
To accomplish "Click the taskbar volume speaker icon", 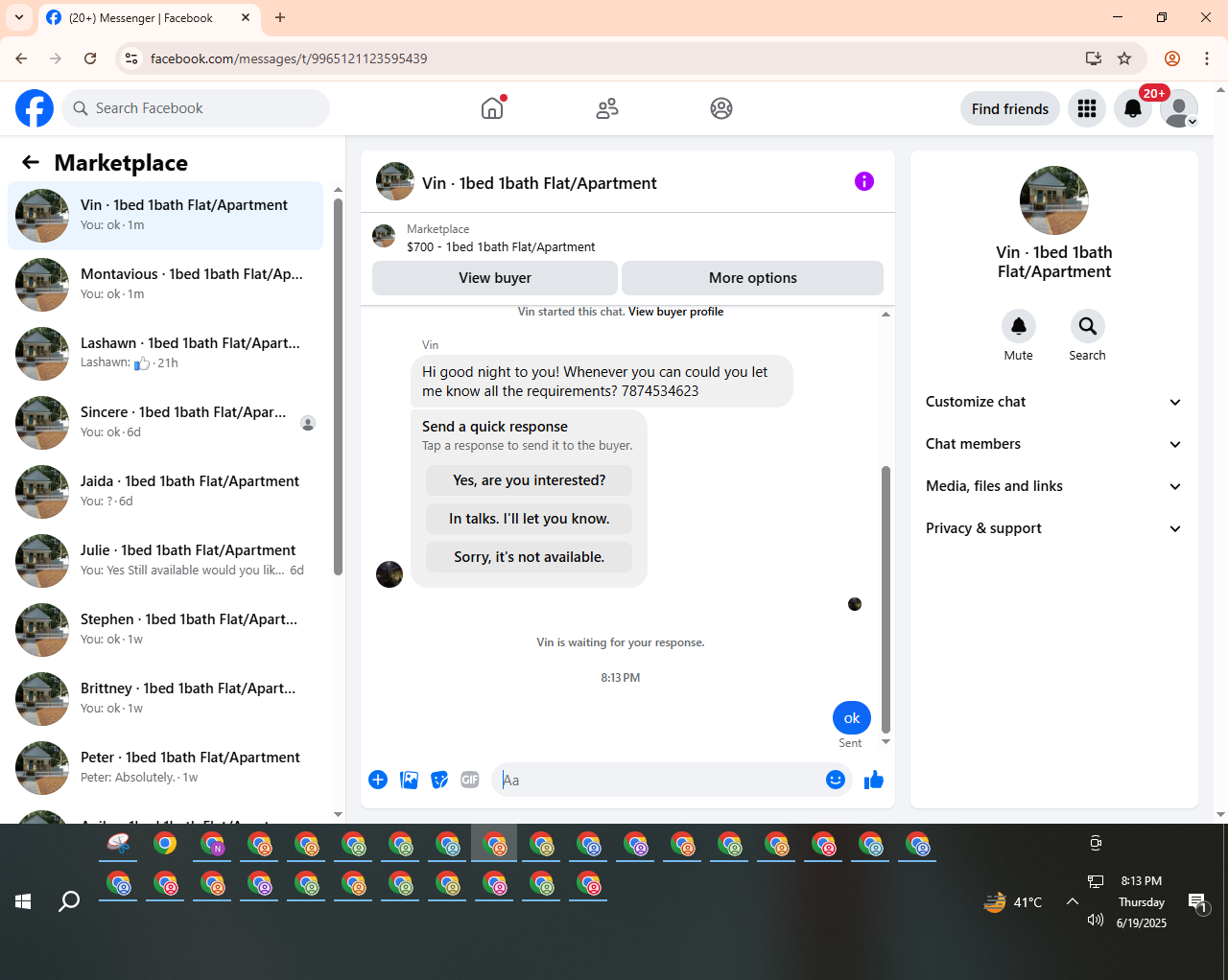I will click(x=1095, y=921).
